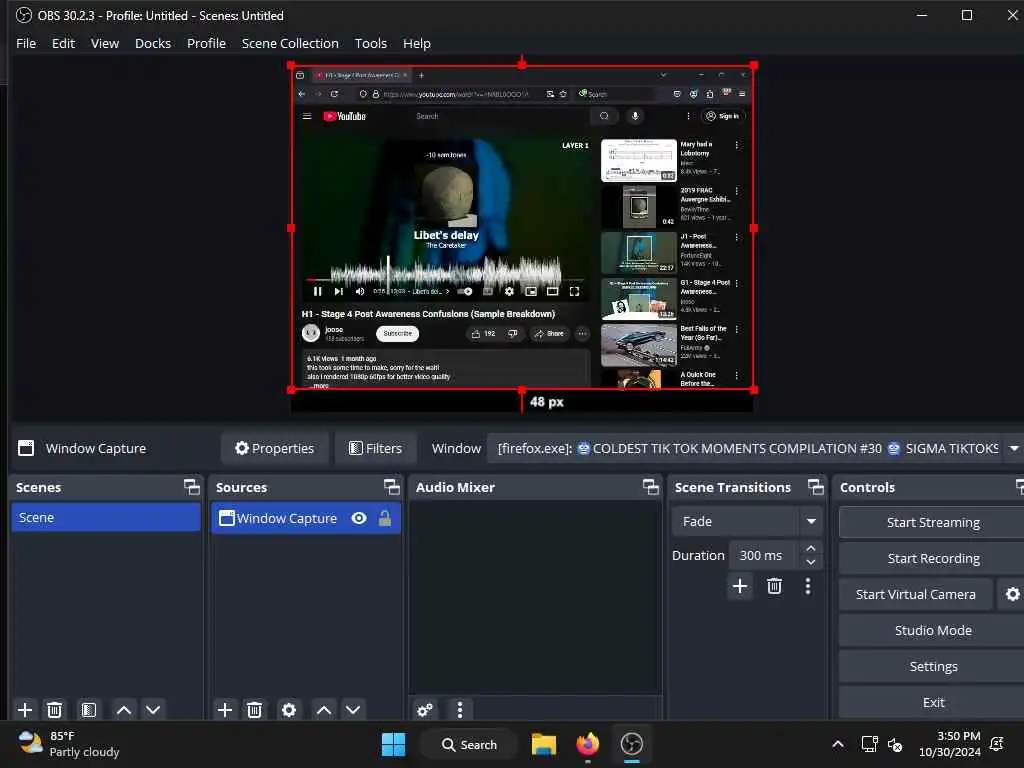Open Windows Start menu
1024x768 pixels.
coord(393,744)
